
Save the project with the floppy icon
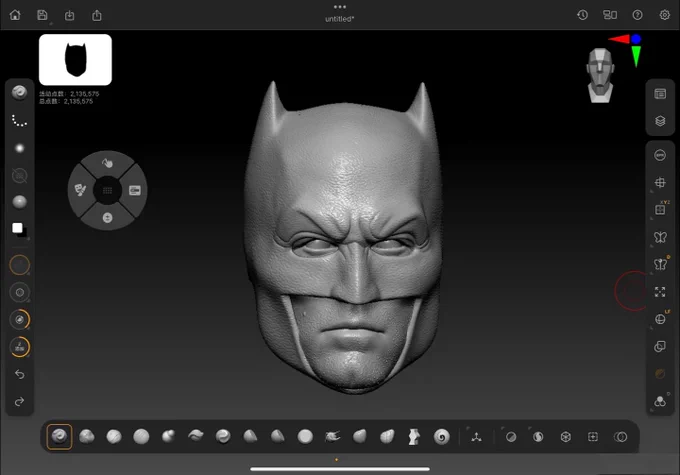tap(42, 15)
